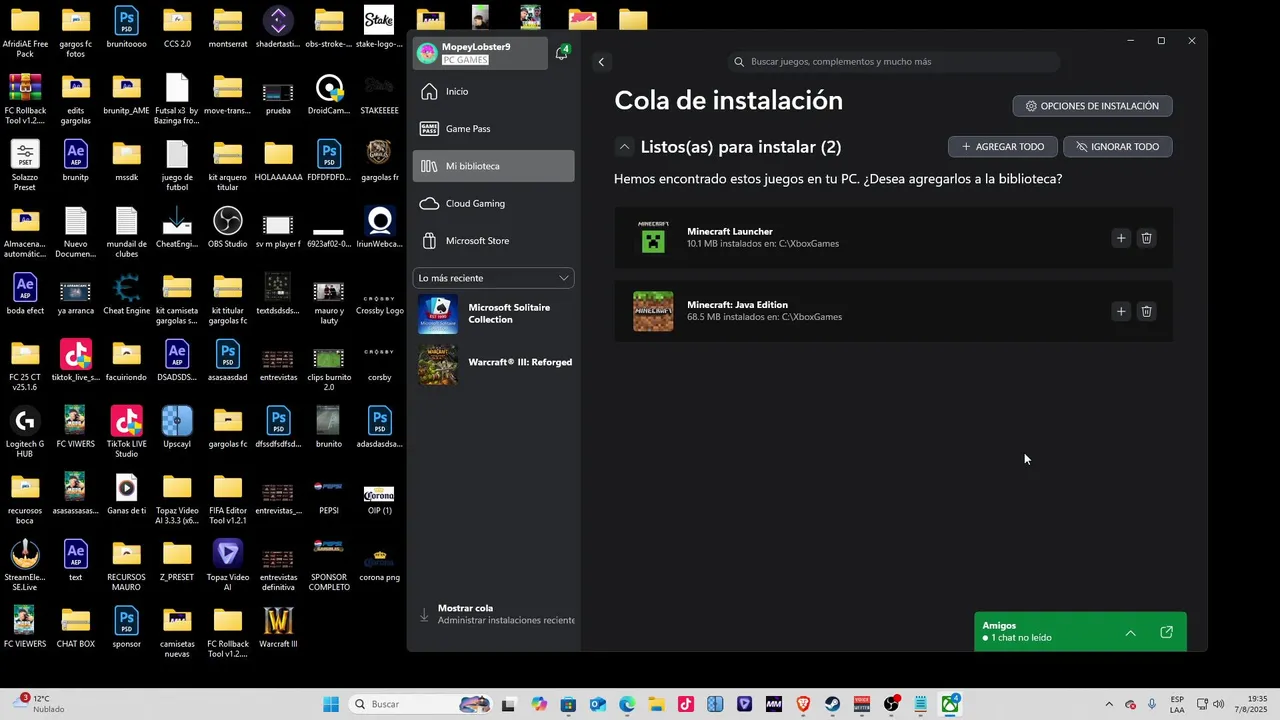Open Windows Start menu

[331, 704]
